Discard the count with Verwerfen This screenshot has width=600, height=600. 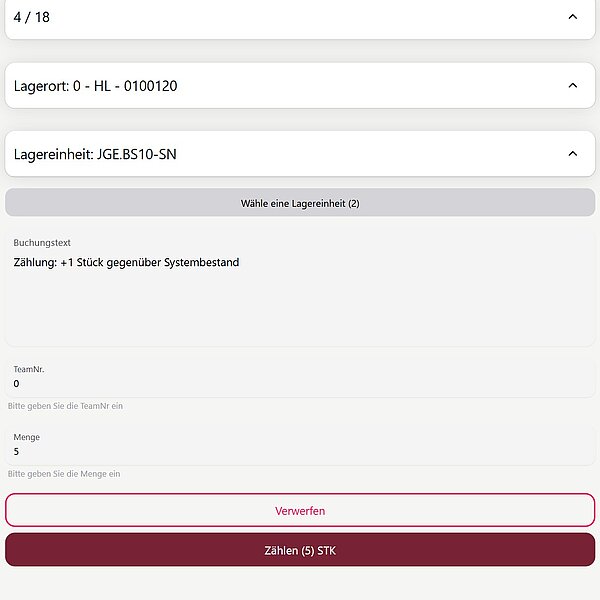pyautogui.click(x=300, y=510)
